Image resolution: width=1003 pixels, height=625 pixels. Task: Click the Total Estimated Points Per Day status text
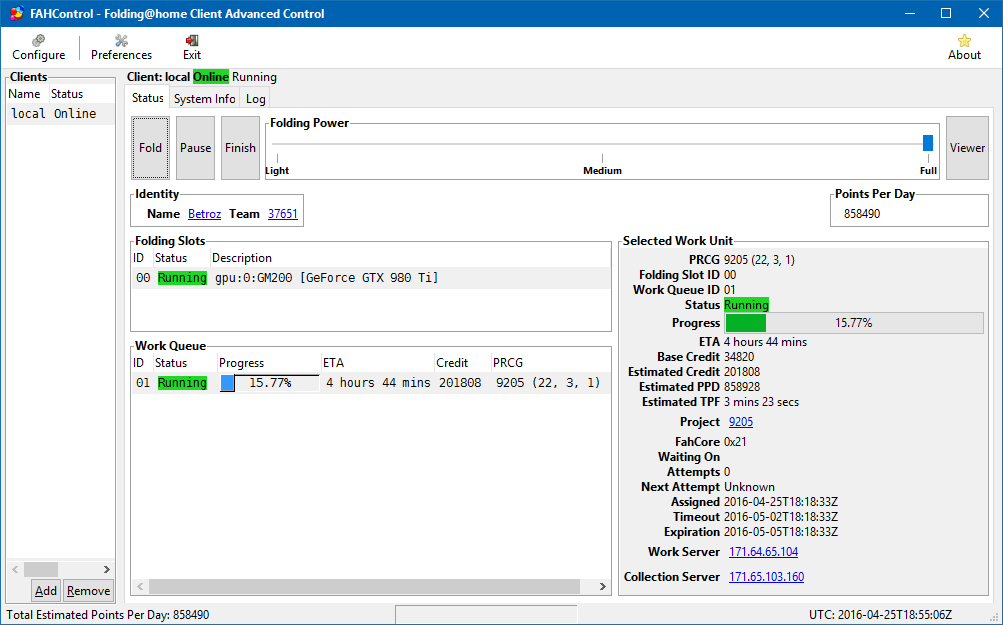pos(107,615)
